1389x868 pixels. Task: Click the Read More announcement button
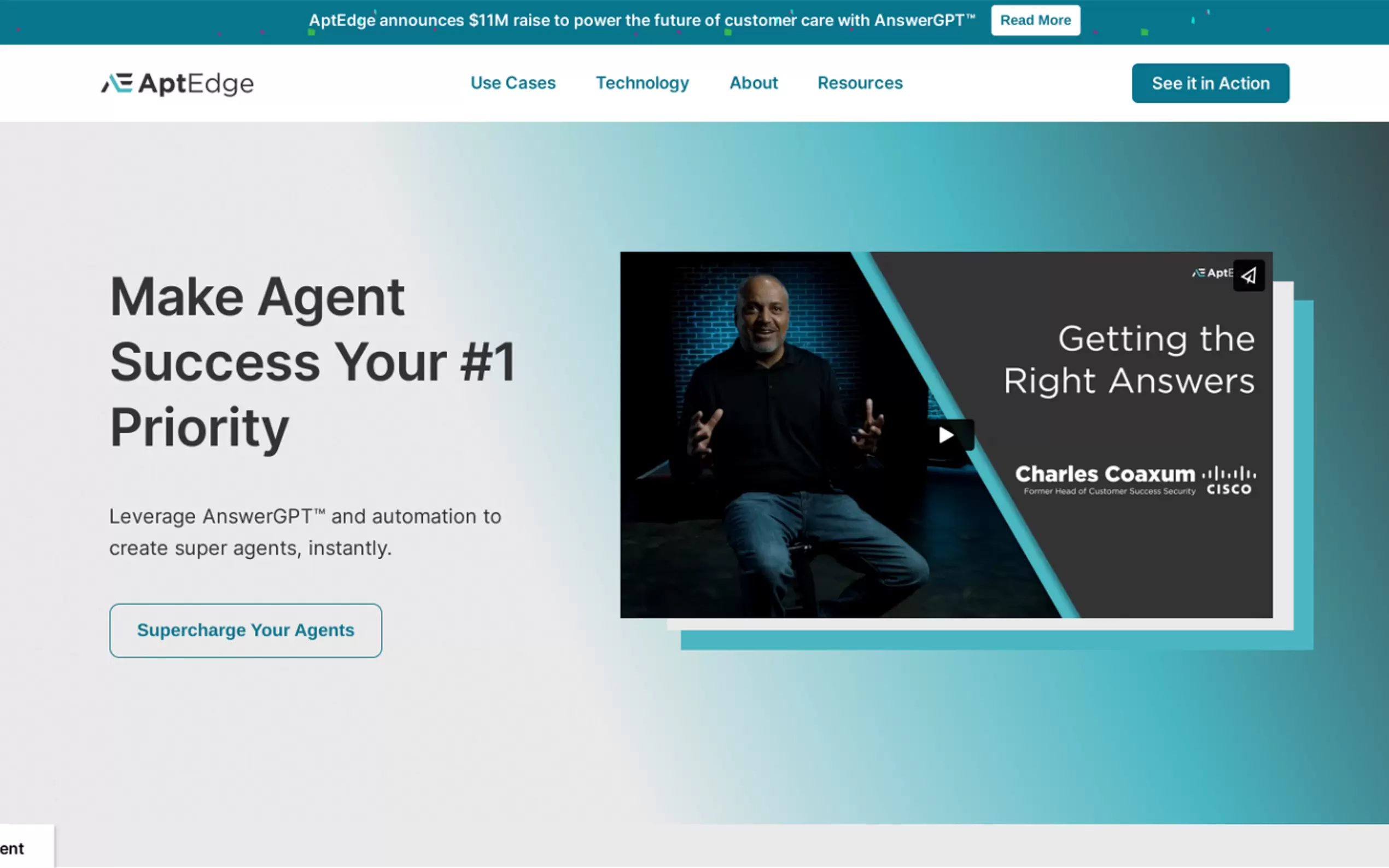coord(1035,21)
